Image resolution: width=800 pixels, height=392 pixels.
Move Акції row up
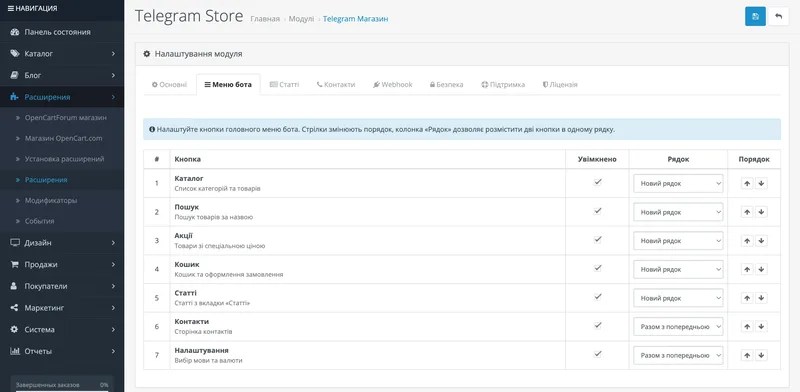(747, 240)
